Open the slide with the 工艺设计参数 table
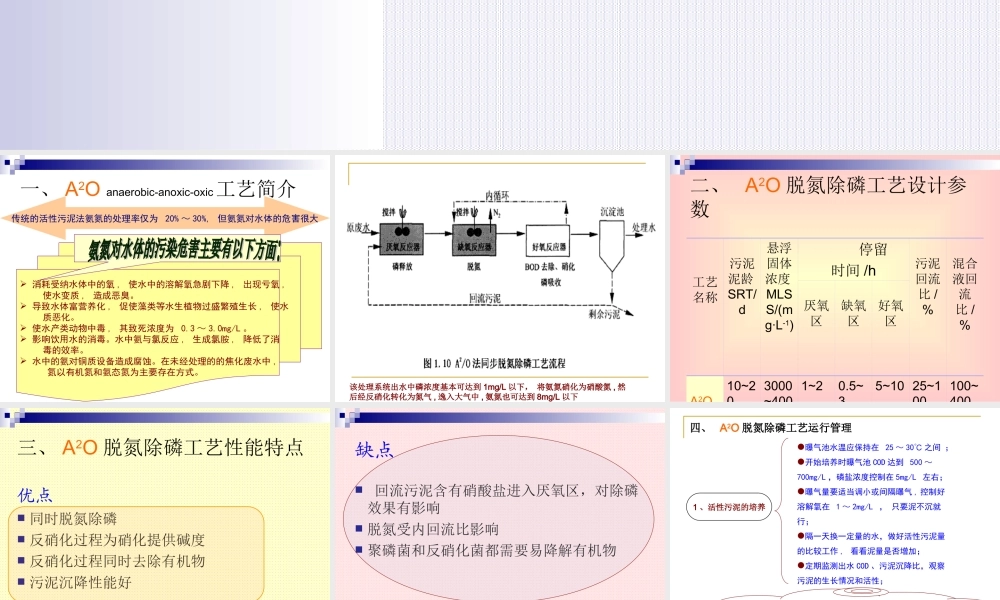 pyautogui.click(x=835, y=278)
